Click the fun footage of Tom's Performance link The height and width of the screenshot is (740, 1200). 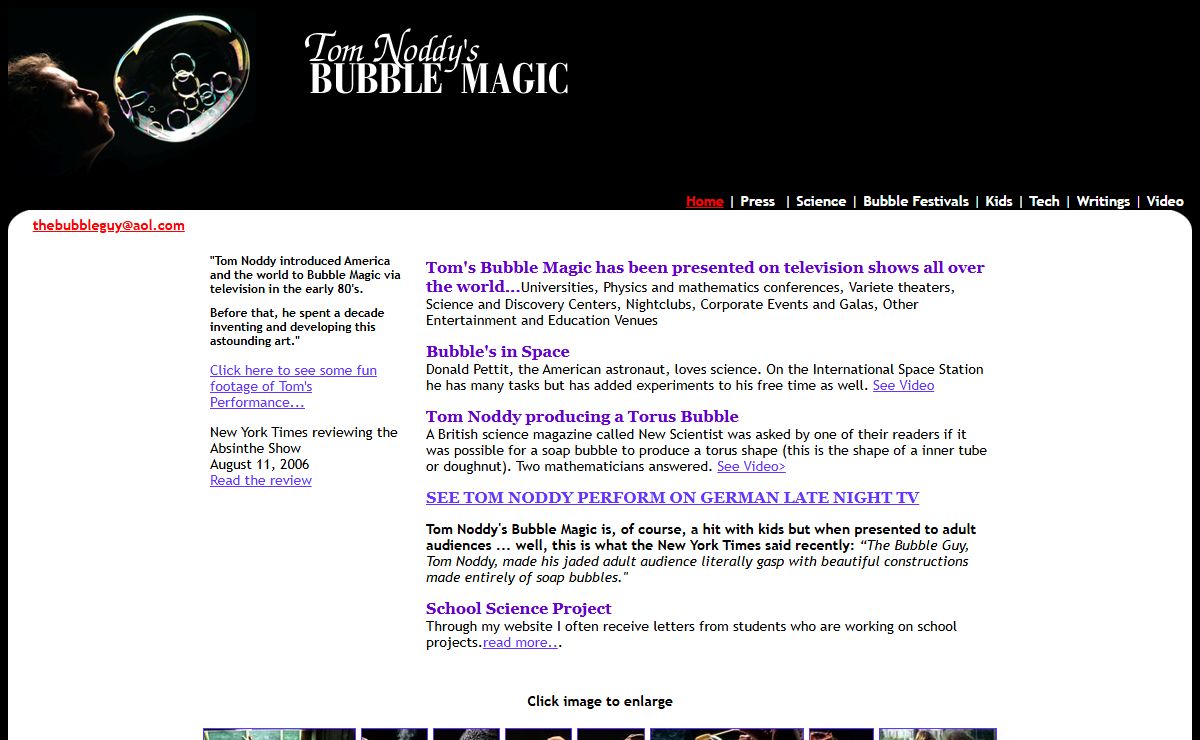(293, 386)
